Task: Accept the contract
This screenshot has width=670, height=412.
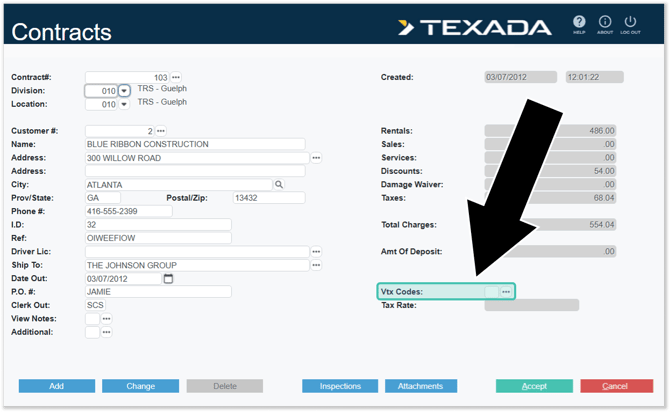Action: click(534, 386)
